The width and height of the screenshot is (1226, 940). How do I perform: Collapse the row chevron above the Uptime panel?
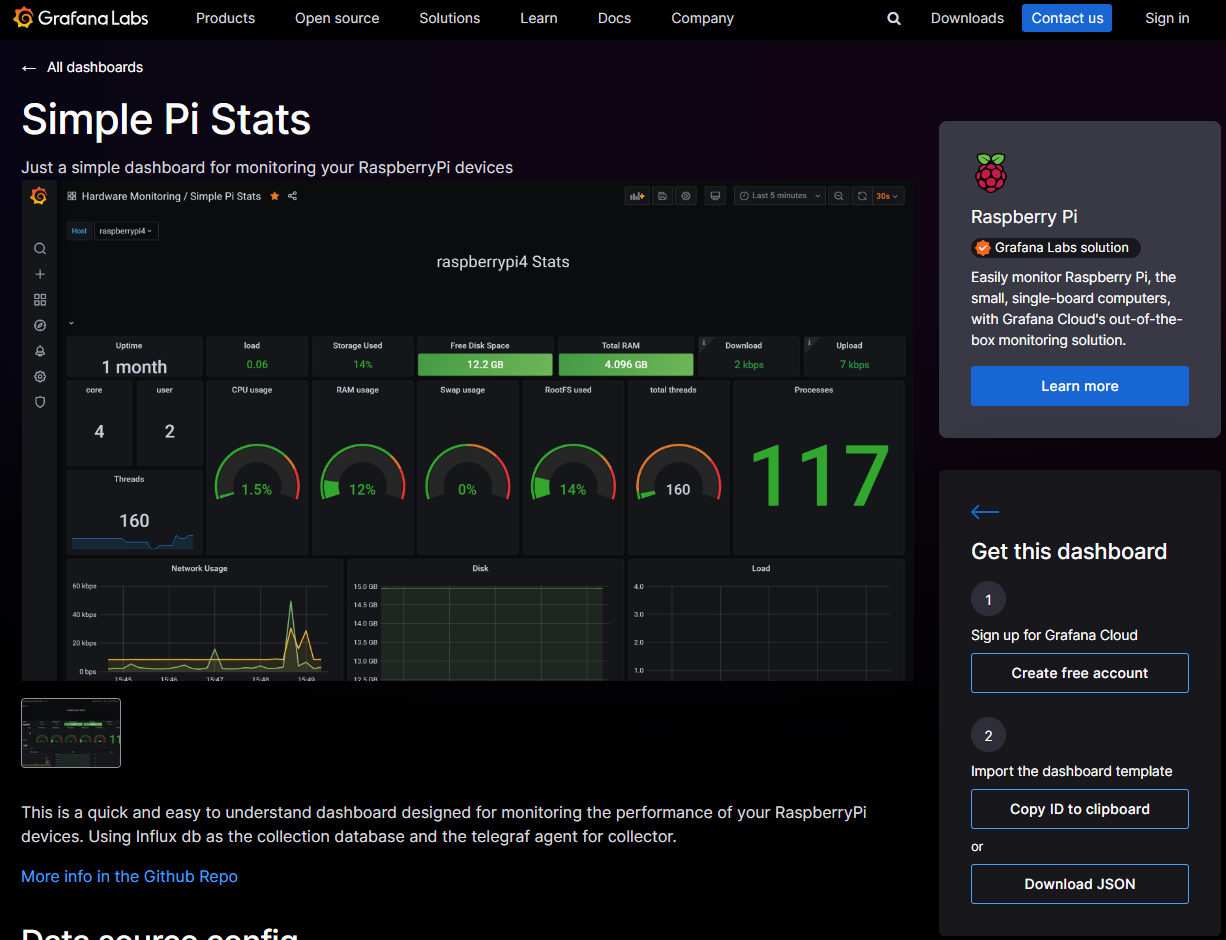coord(72,324)
